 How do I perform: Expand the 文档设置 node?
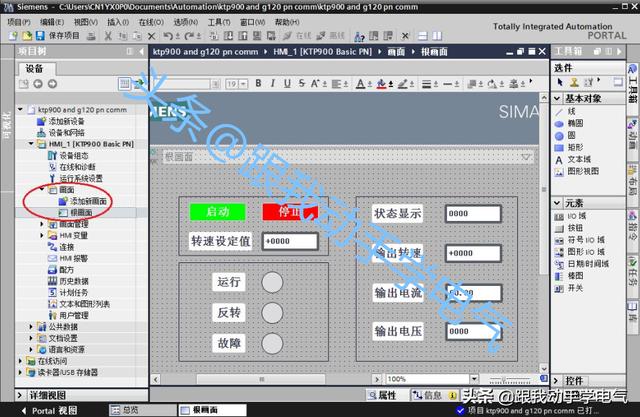tap(31, 338)
